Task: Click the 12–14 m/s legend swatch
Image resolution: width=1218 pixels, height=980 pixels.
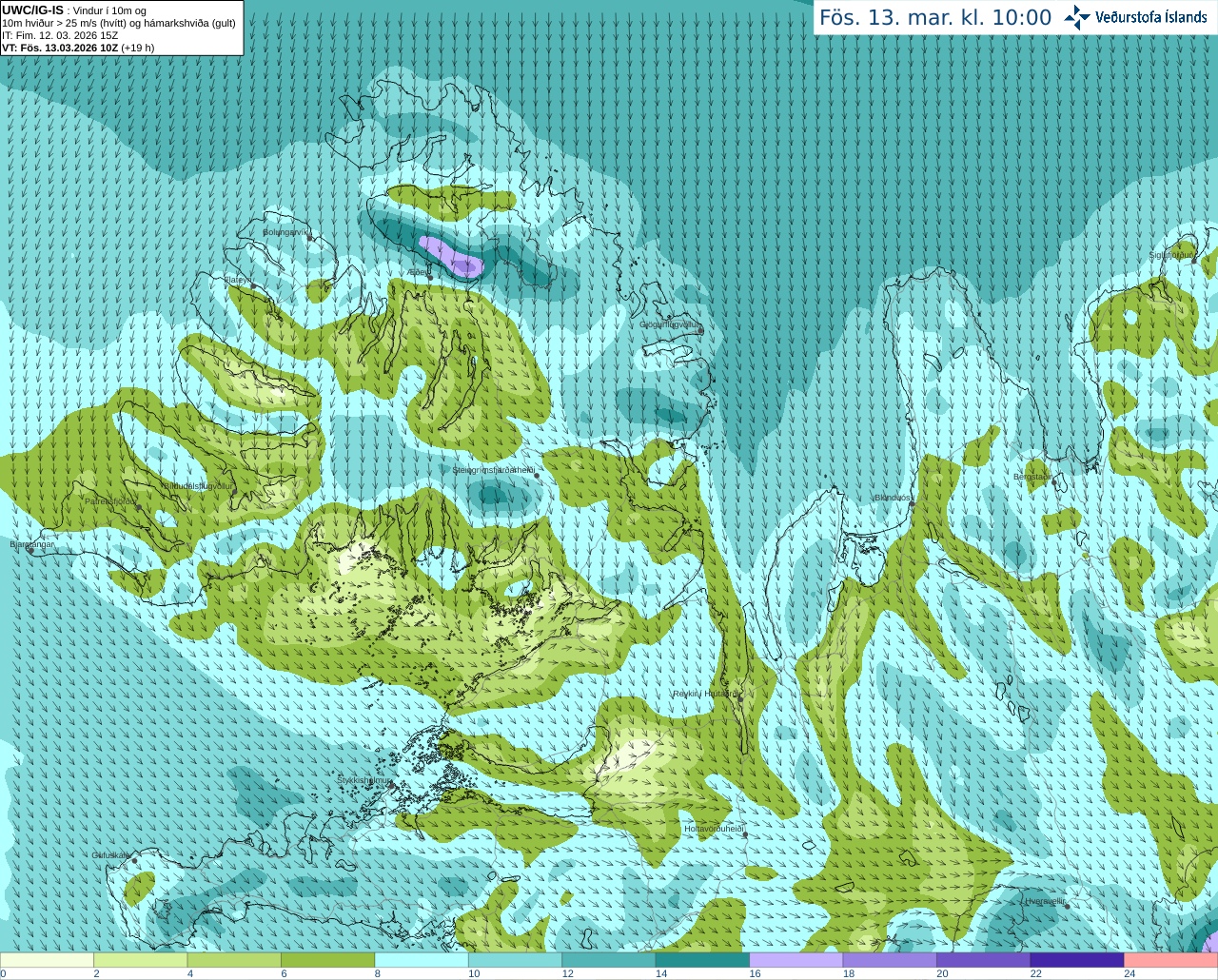Action: [609, 960]
